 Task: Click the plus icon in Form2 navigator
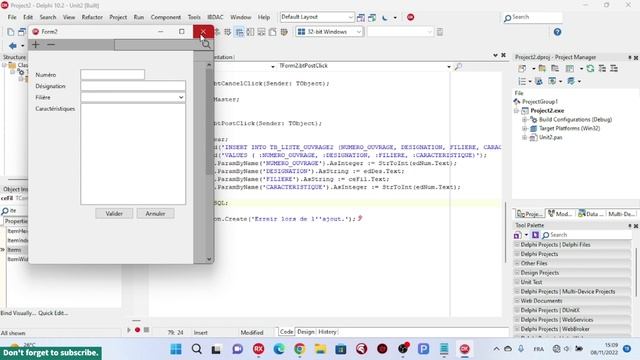click(x=36, y=44)
